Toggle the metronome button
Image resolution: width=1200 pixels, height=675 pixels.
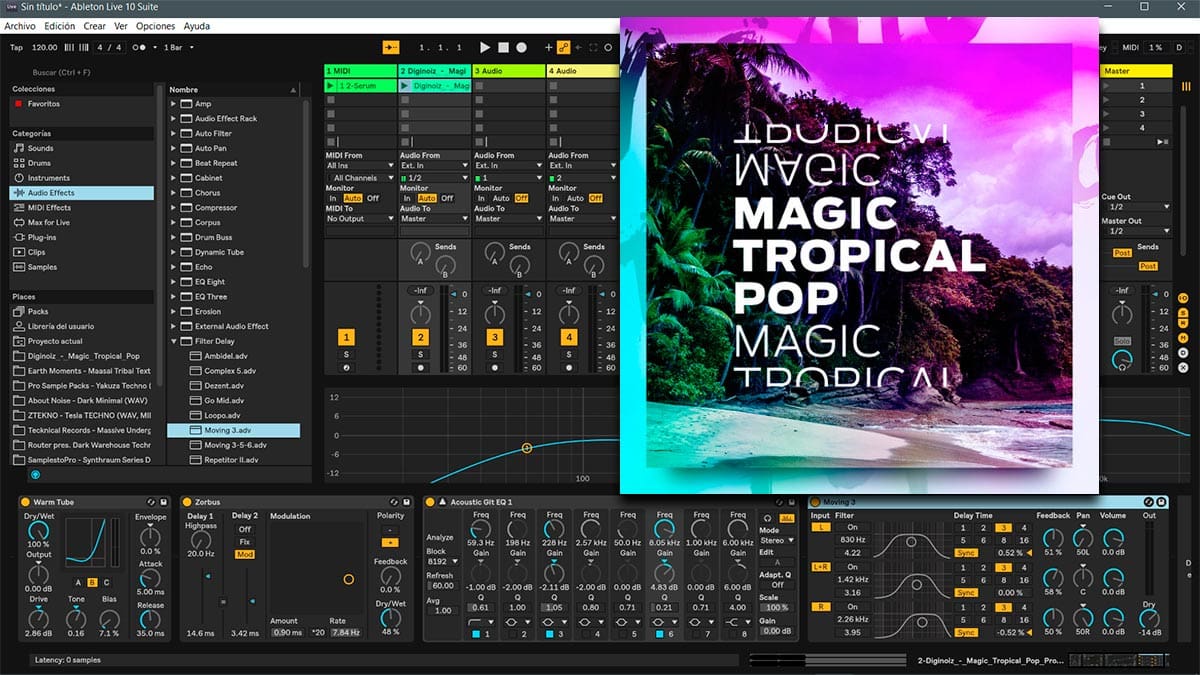click(142, 47)
